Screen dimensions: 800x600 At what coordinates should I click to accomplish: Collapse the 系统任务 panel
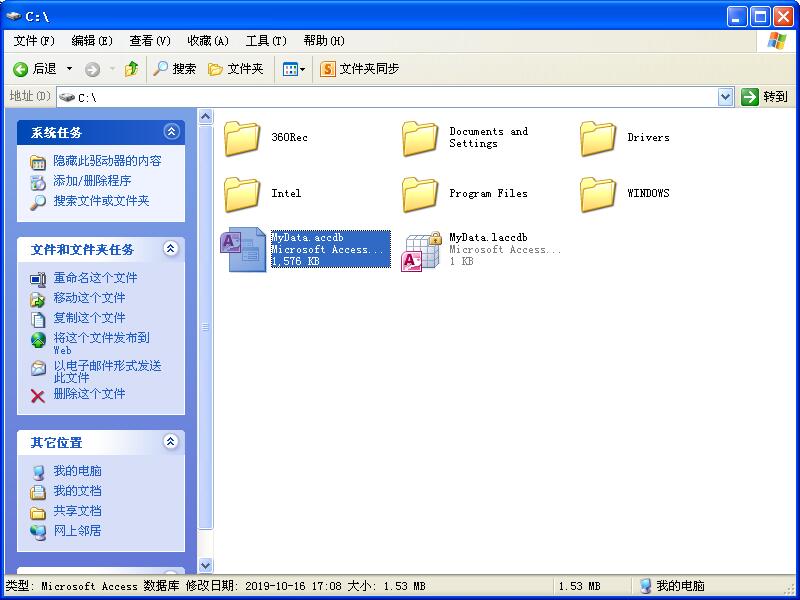tap(171, 132)
